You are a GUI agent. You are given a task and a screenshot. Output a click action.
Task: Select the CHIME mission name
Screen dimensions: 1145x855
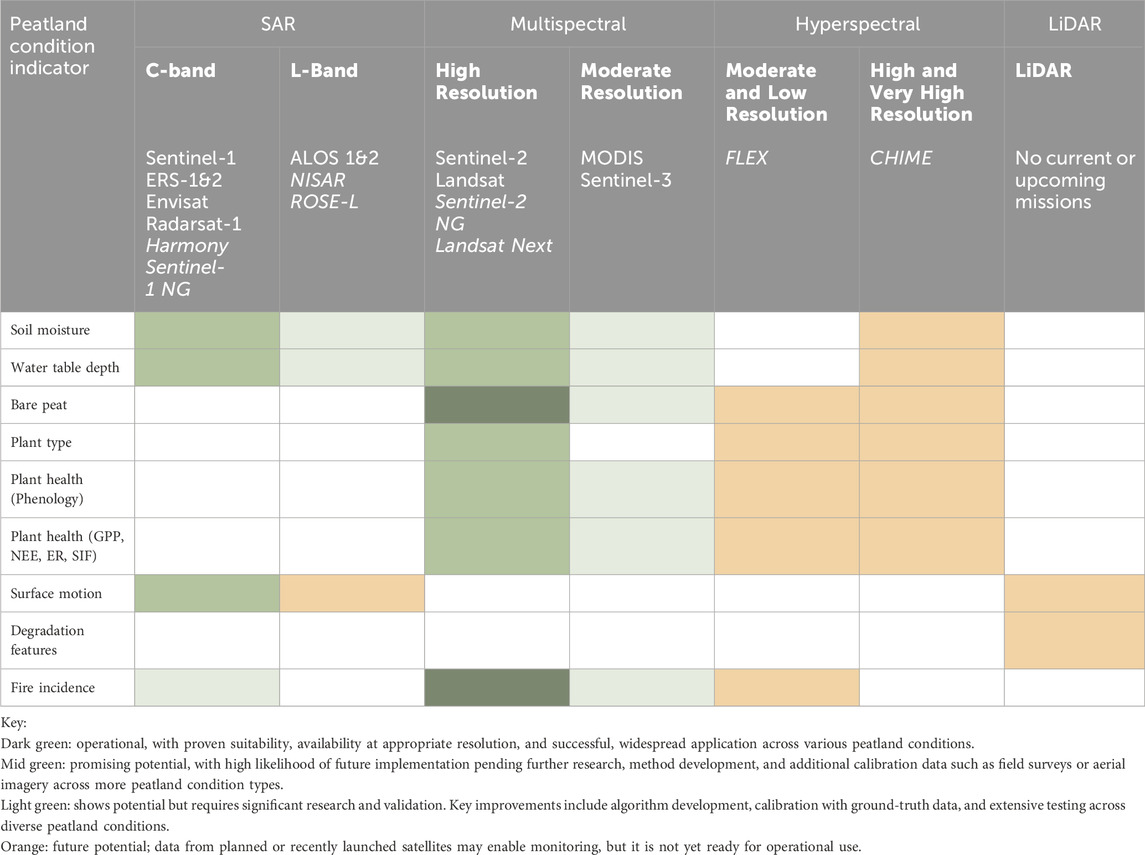click(x=899, y=159)
